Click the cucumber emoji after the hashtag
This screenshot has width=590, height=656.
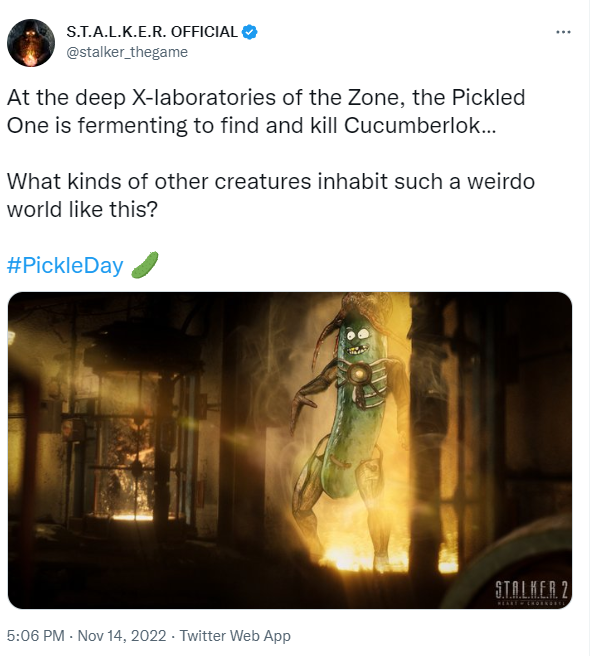145,264
